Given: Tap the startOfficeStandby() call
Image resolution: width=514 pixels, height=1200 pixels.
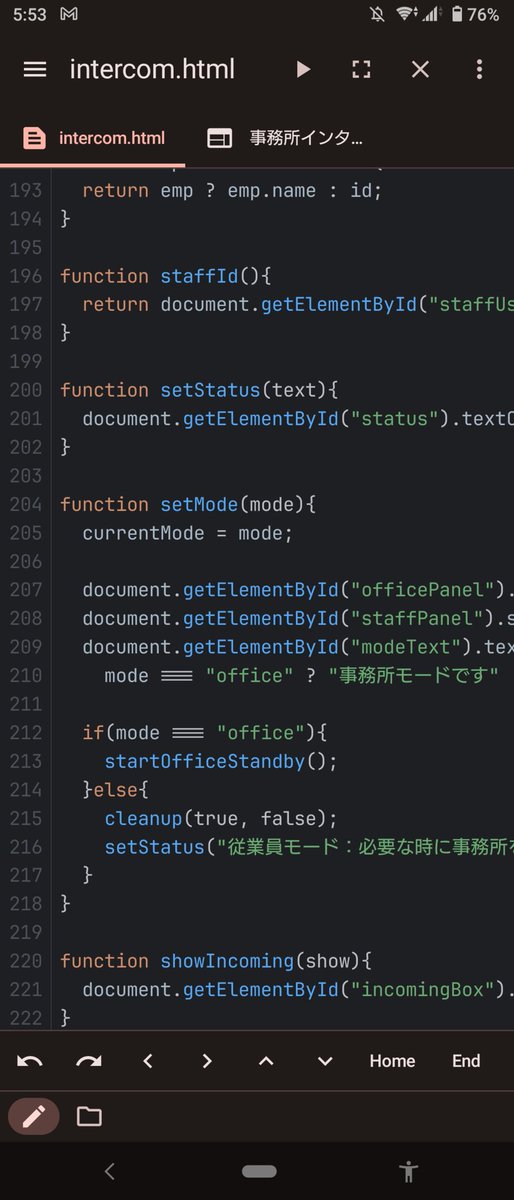Looking at the screenshot, I should coord(221,761).
